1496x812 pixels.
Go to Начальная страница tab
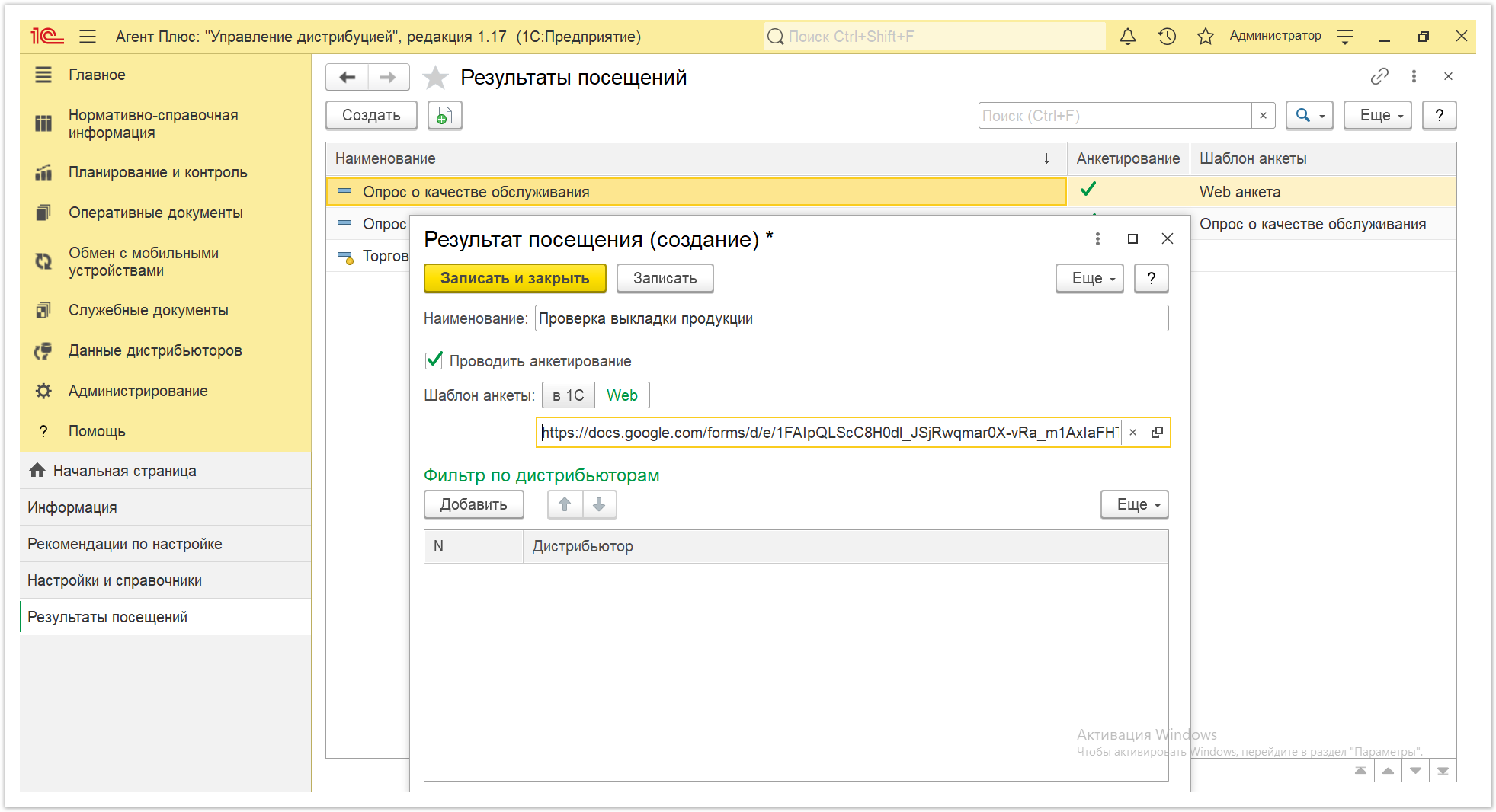click(165, 471)
